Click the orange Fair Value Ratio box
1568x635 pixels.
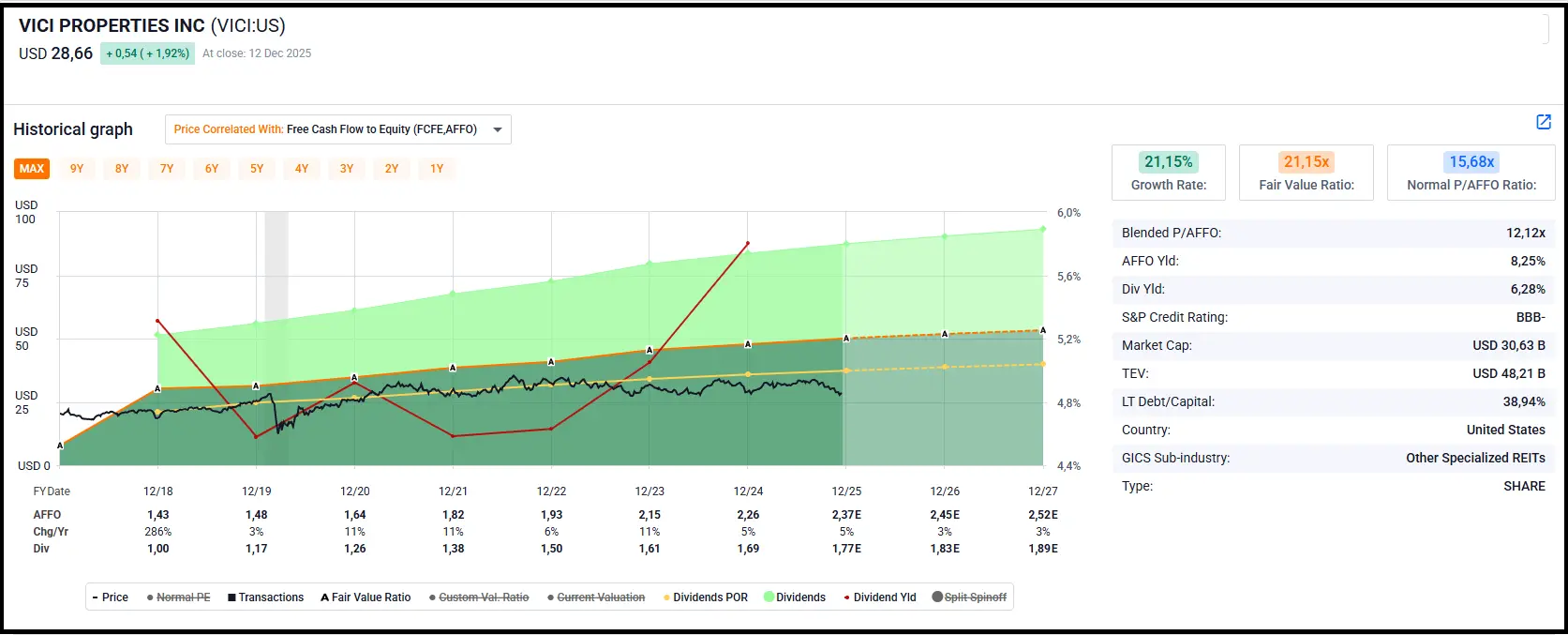[1306, 172]
